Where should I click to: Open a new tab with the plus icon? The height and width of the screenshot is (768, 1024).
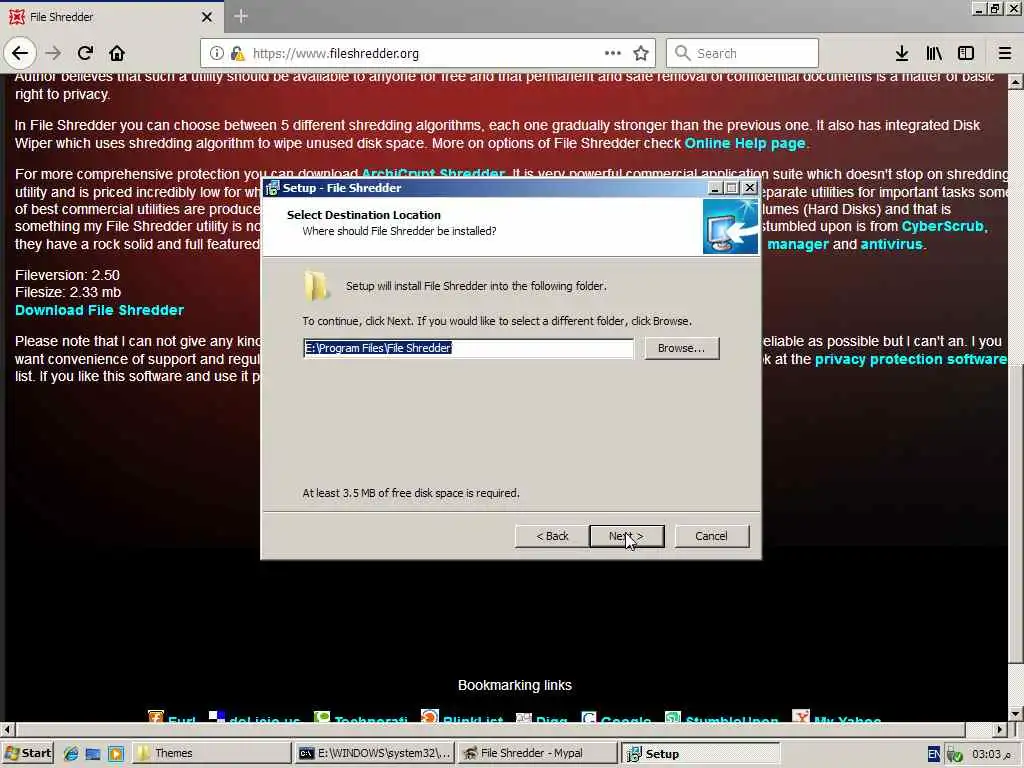point(241,16)
